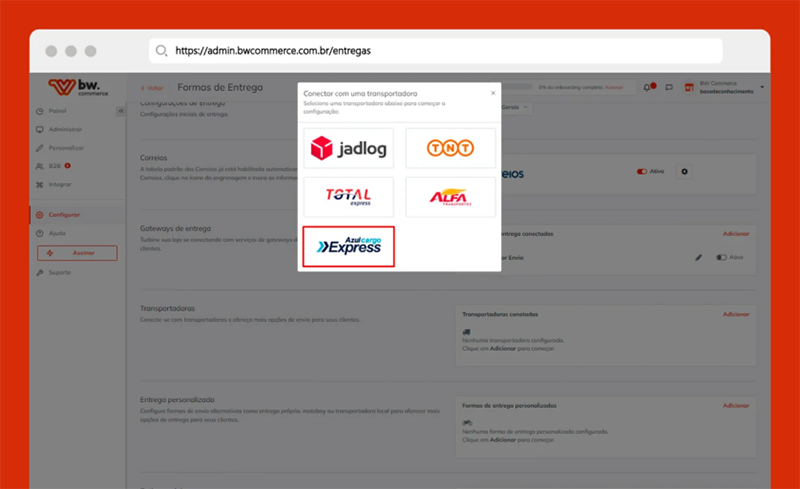Click the Suporte wrench icon
The width and height of the screenshot is (800, 489).
(39, 273)
